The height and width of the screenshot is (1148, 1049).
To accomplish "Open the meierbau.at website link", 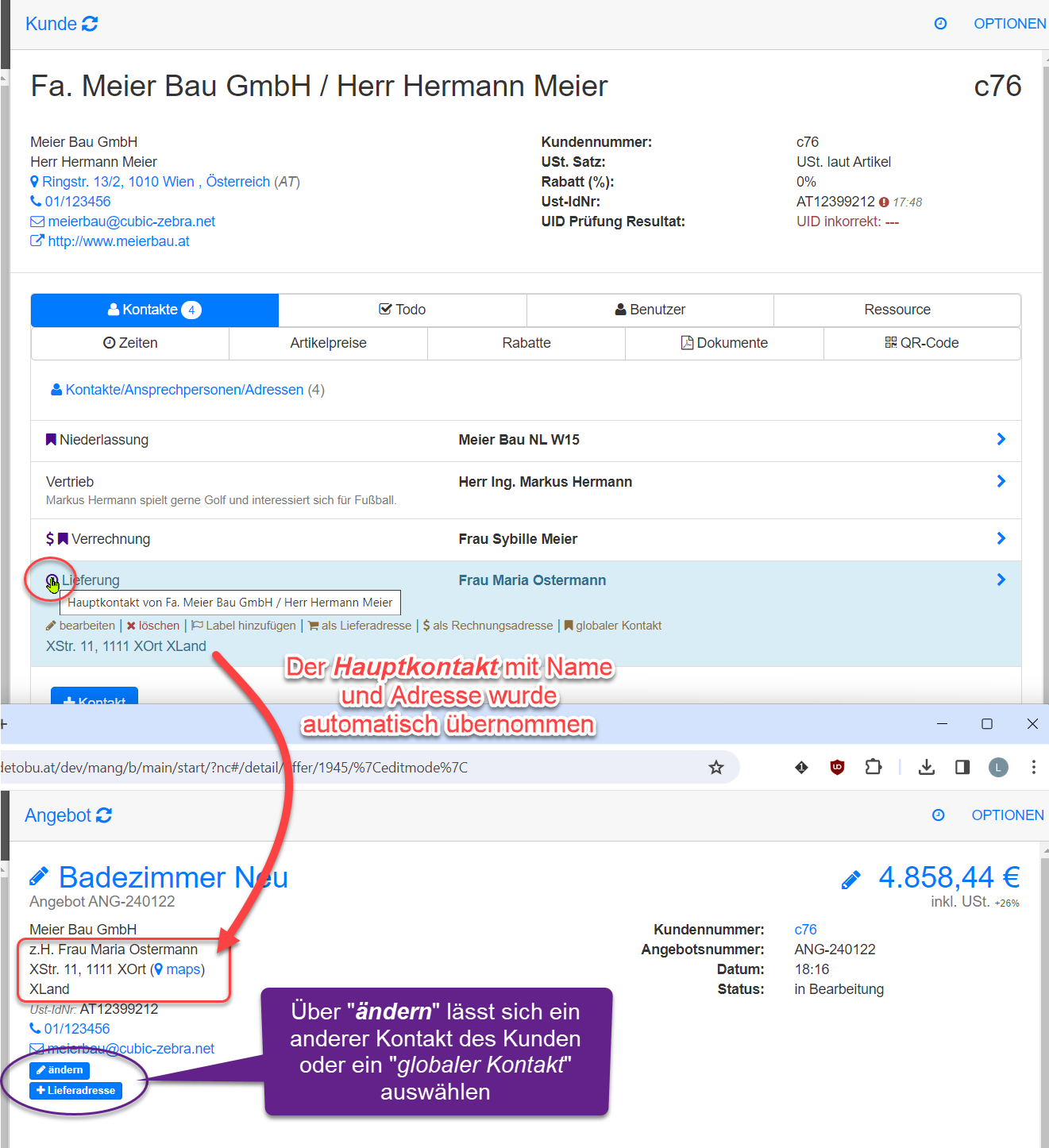I will (x=118, y=241).
